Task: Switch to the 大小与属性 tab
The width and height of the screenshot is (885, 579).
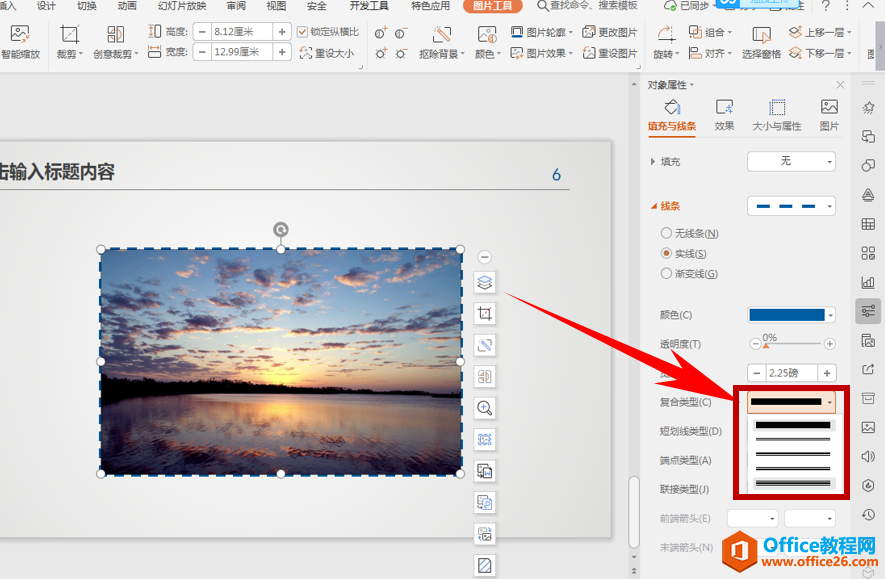Action: pos(776,115)
